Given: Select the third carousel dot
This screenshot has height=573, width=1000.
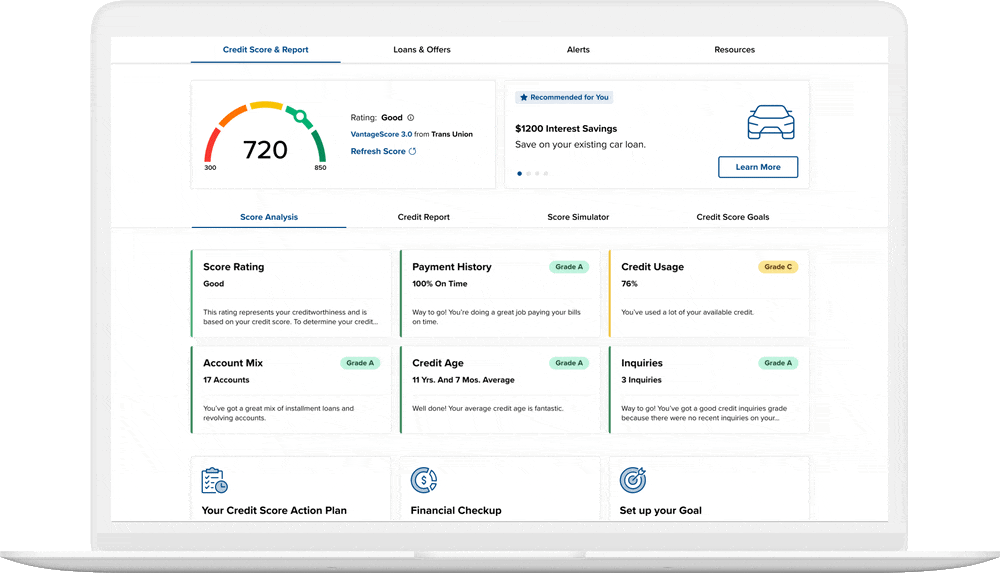Looking at the screenshot, I should [537, 174].
